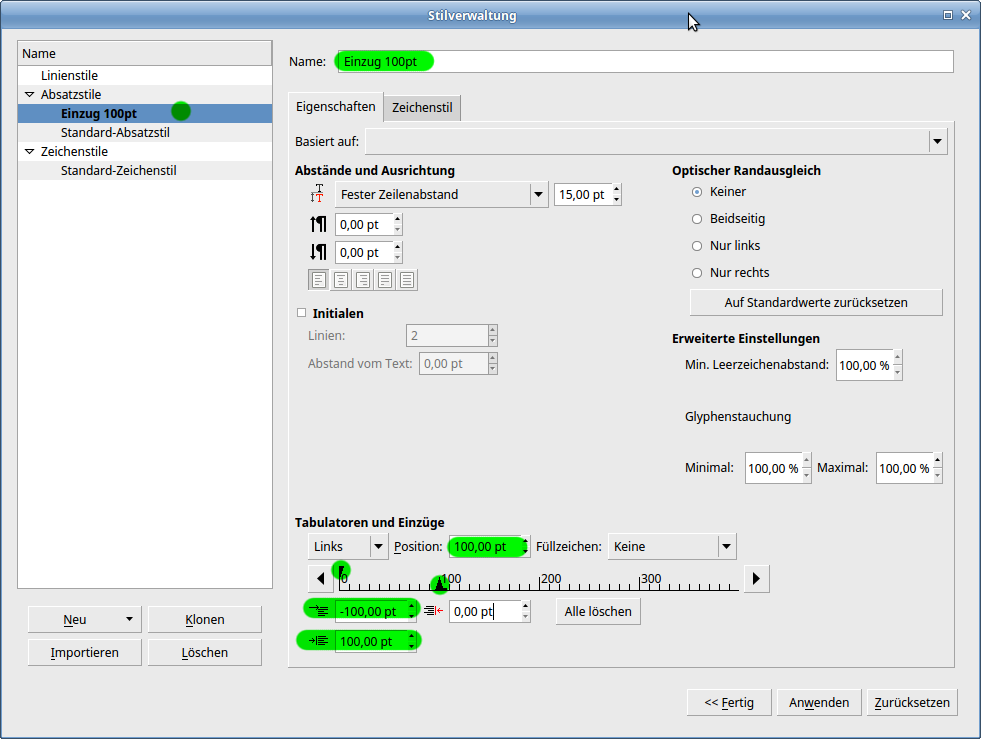Select justified (block) alignment icon
The width and height of the screenshot is (981, 739).
385,280
